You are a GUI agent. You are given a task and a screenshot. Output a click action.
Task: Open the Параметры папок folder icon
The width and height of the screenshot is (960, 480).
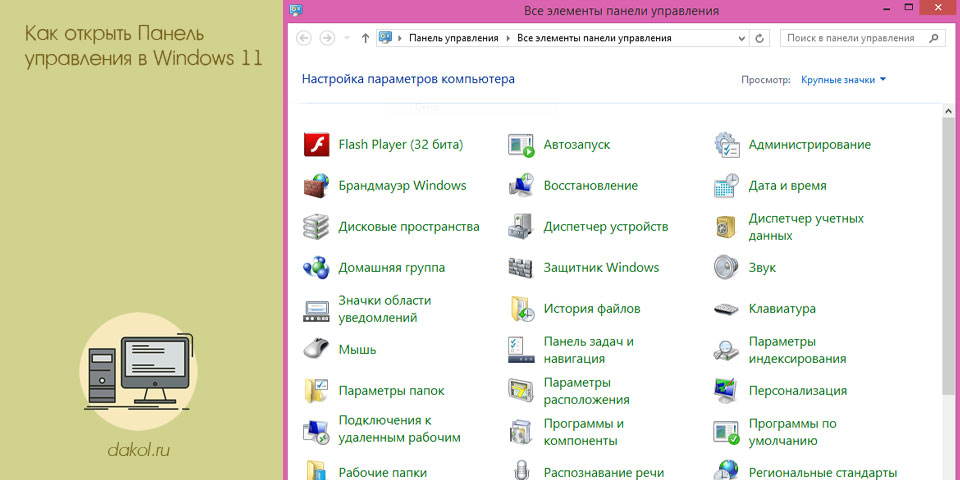[317, 391]
